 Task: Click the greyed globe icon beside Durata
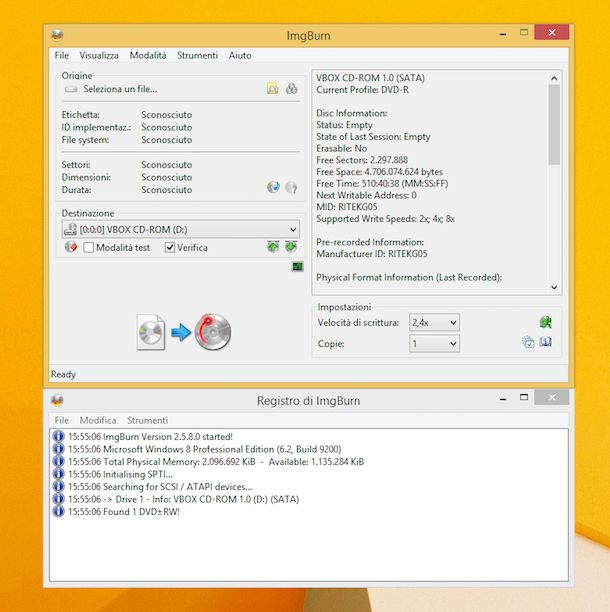(x=291, y=188)
